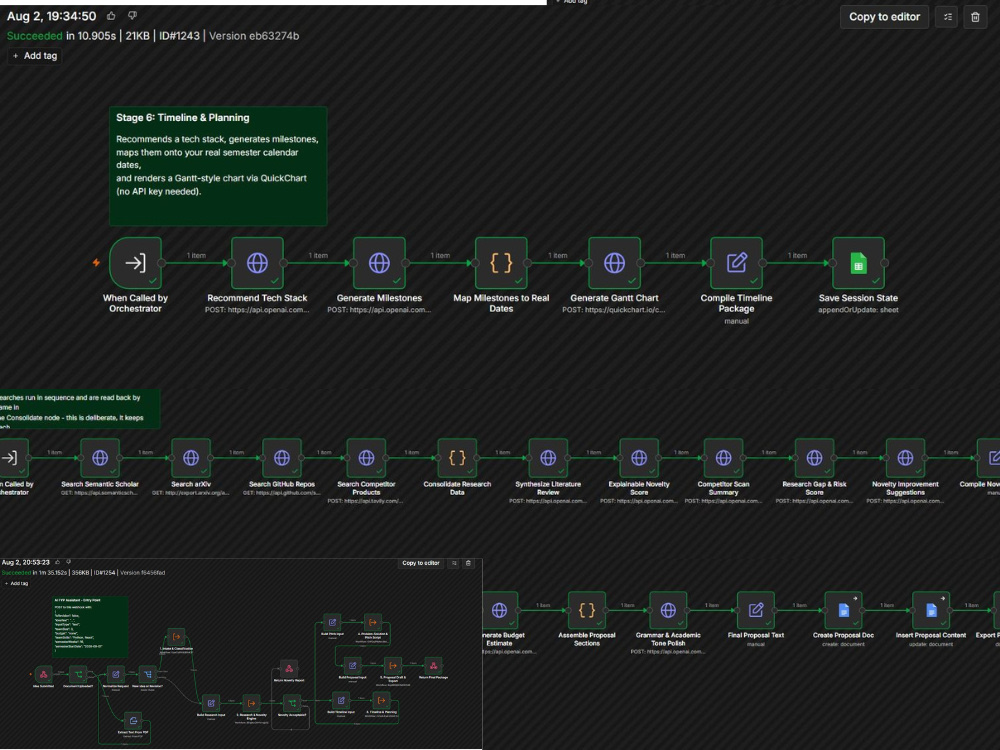Select the Grammar & Academic Tone Polish node
The image size is (1000, 750).
[x=668, y=610]
